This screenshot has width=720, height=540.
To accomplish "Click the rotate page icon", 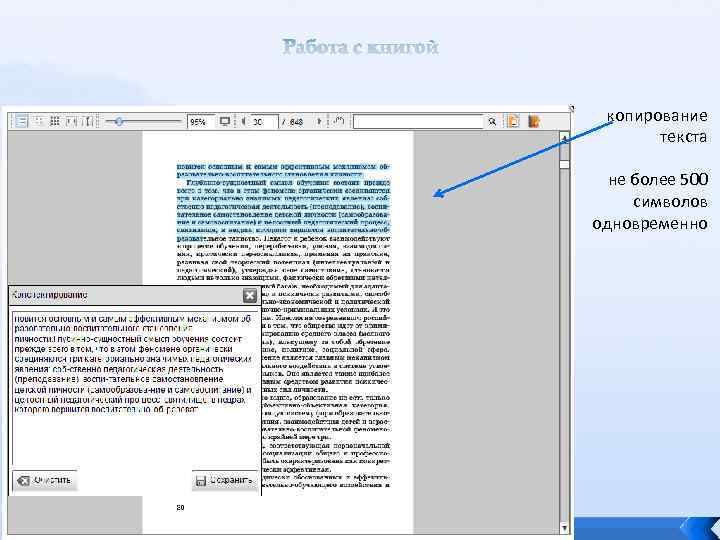I will click(x=339, y=121).
